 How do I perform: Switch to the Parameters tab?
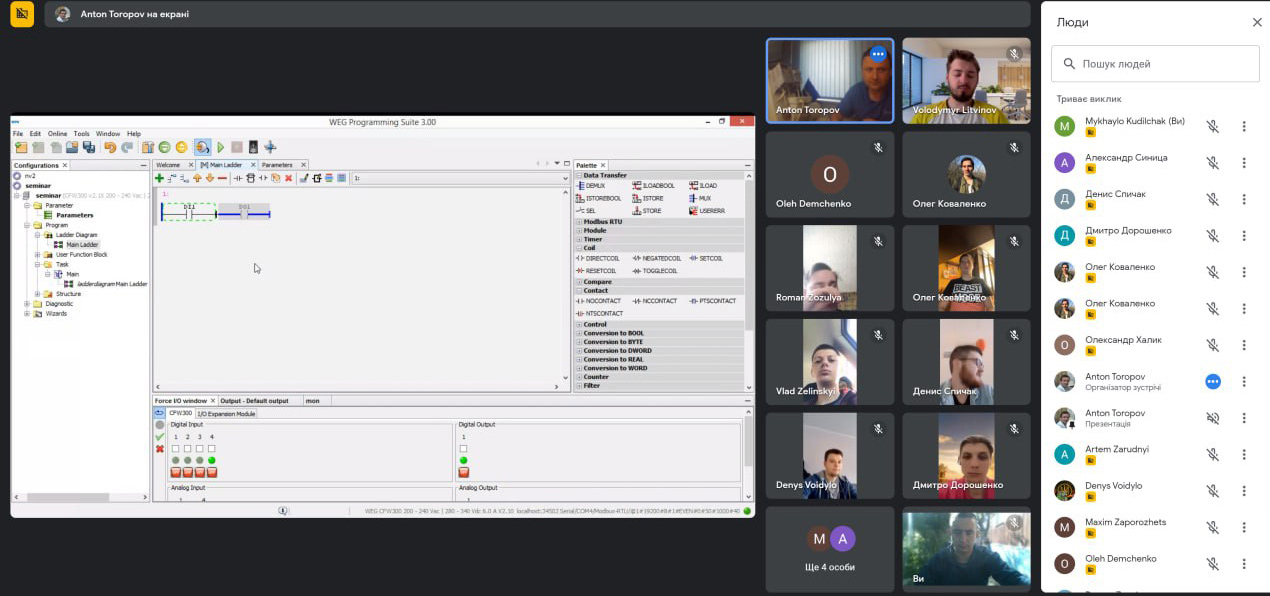pos(277,165)
